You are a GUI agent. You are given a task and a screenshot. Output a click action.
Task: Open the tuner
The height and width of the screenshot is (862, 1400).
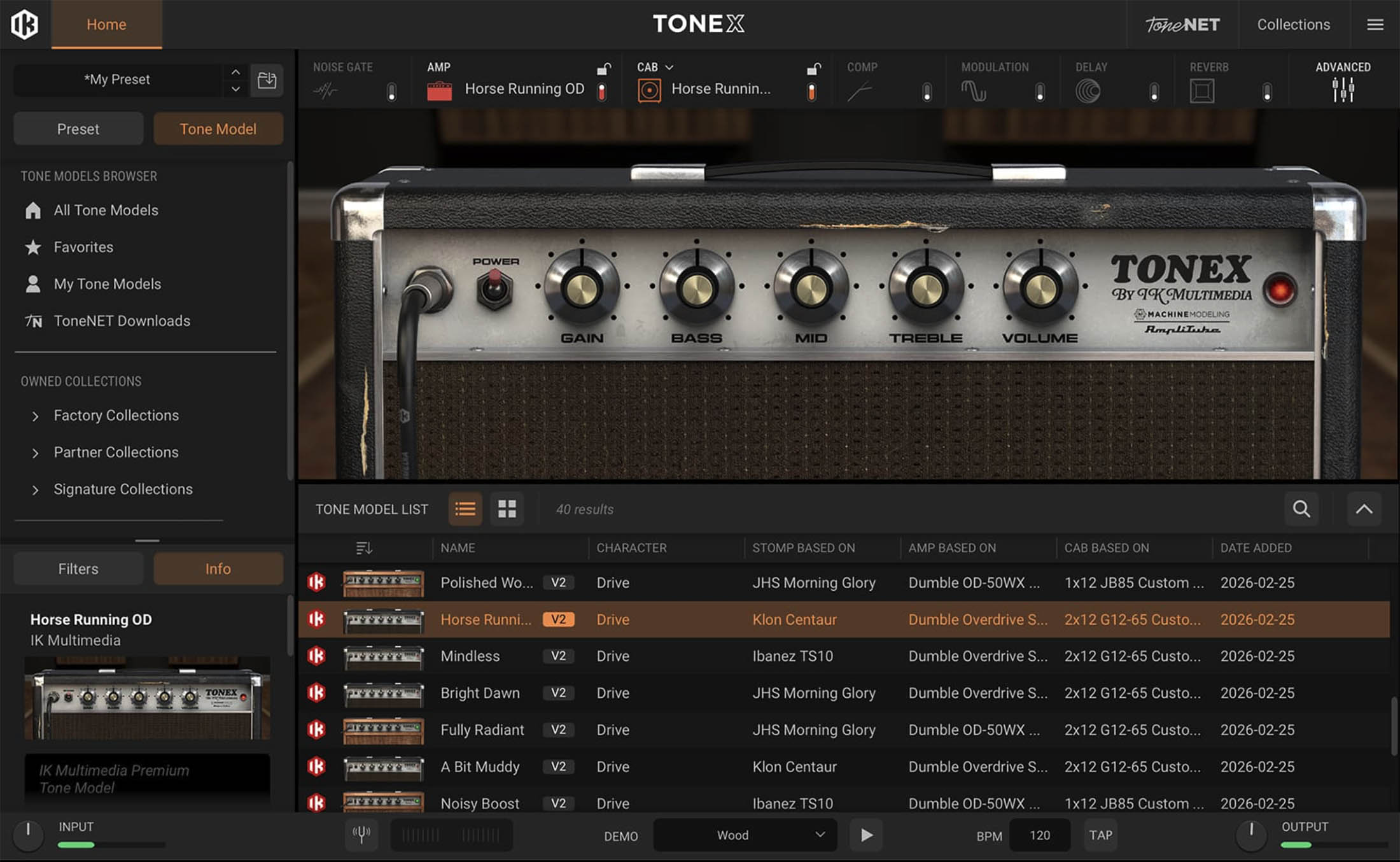point(361,835)
